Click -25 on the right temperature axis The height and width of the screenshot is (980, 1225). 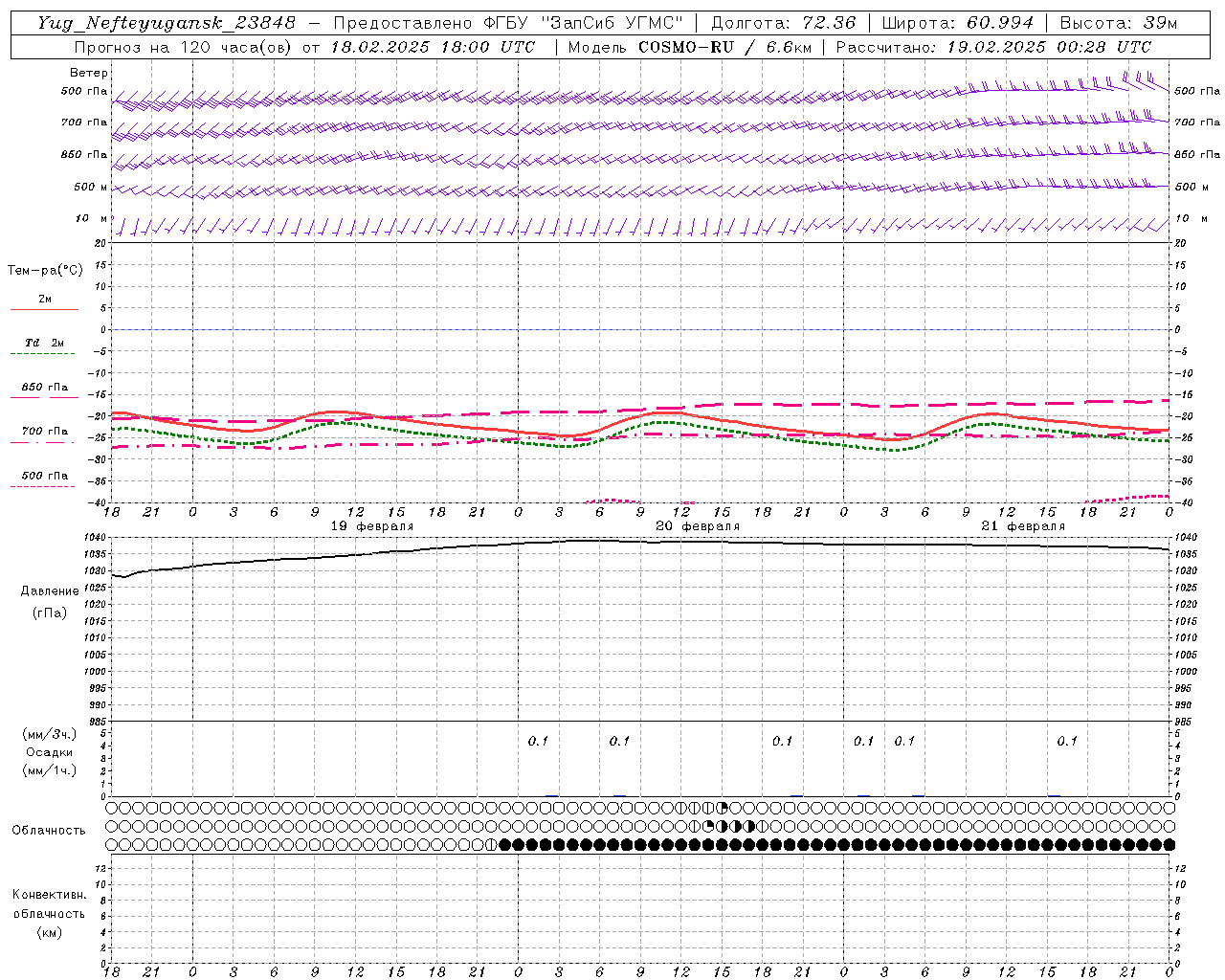pos(1184,438)
